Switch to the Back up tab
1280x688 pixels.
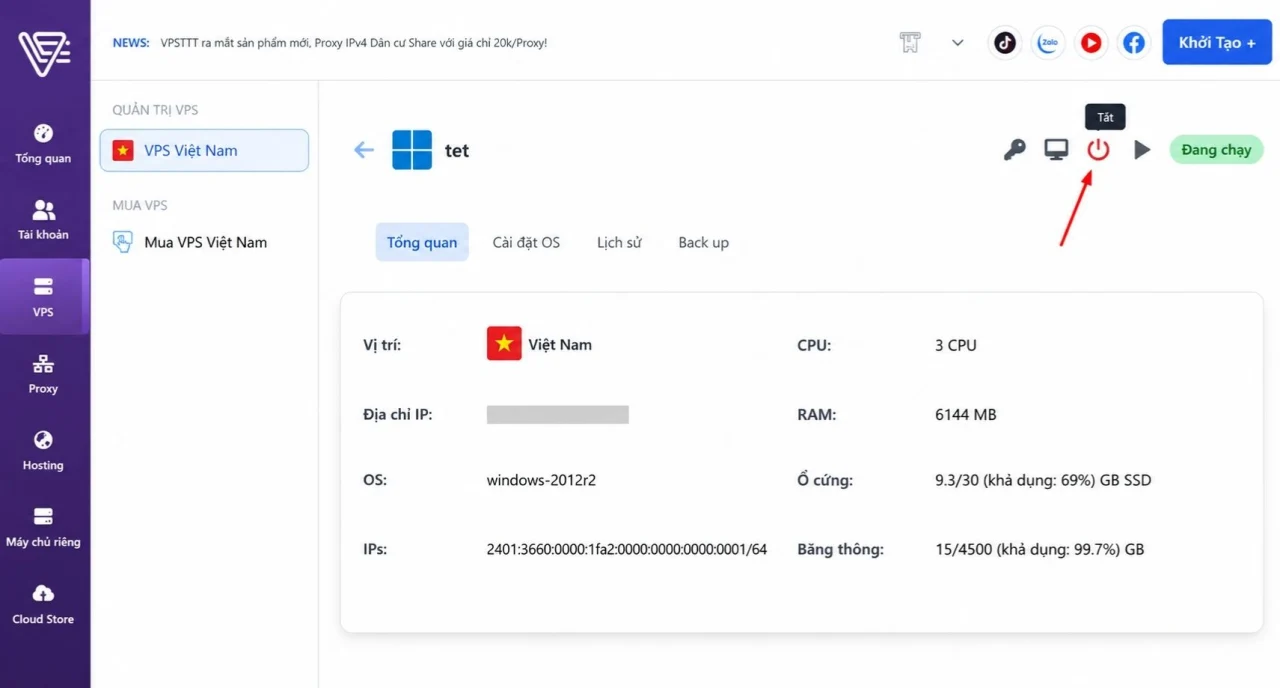click(703, 242)
